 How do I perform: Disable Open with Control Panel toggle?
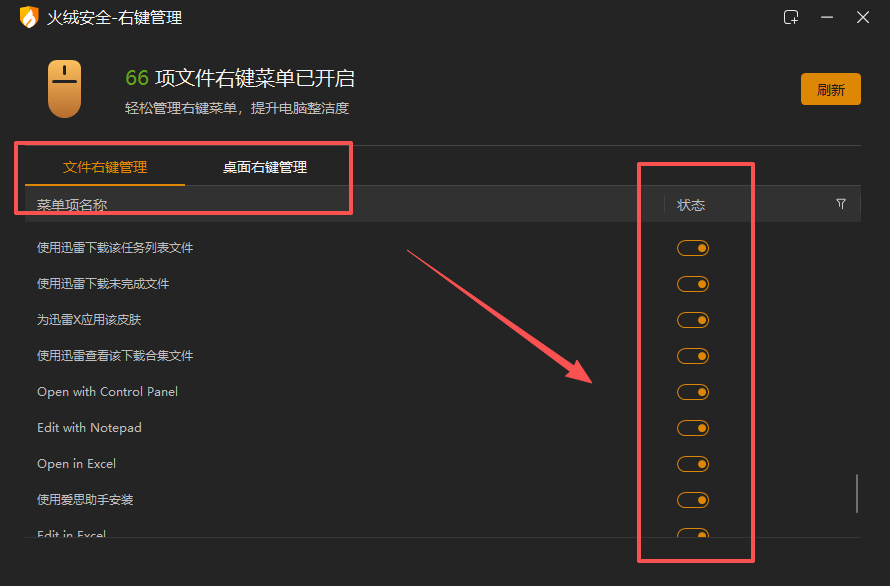(692, 392)
